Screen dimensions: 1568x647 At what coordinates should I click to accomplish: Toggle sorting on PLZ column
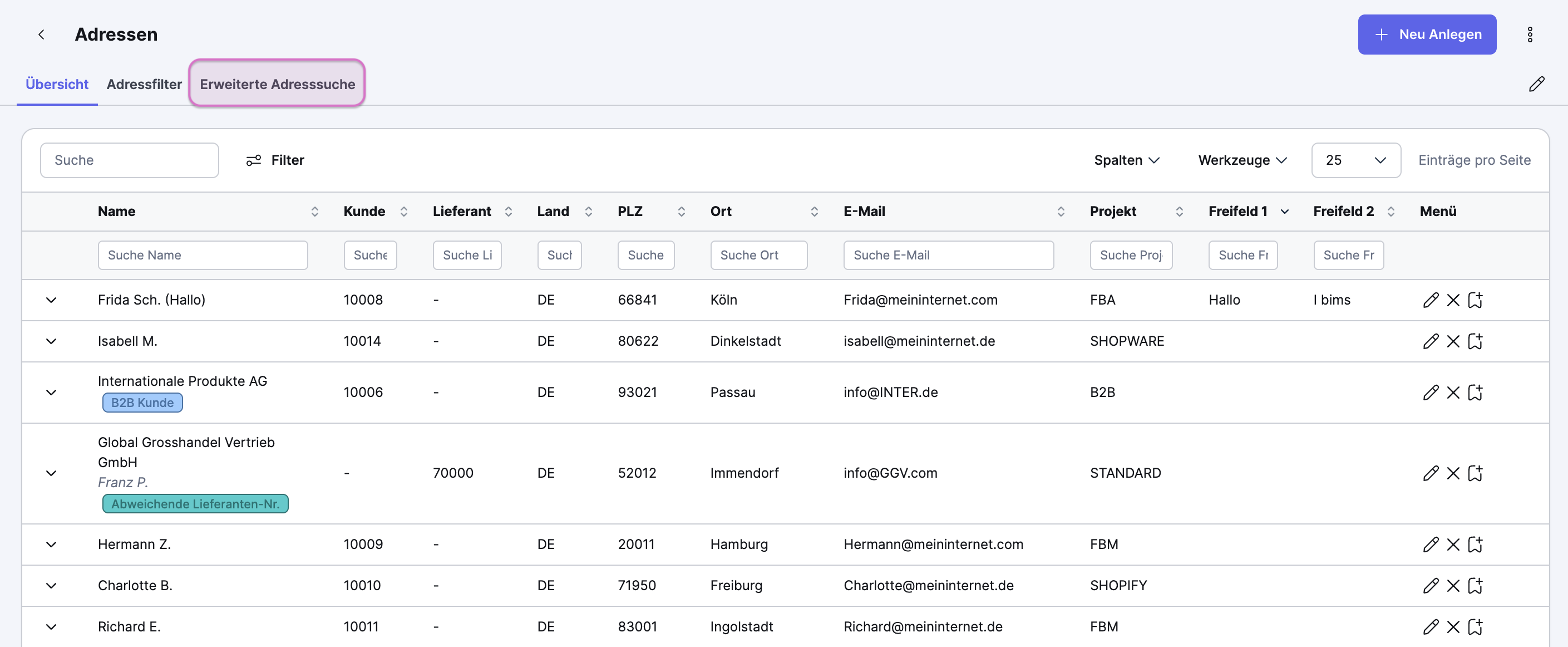click(x=681, y=212)
